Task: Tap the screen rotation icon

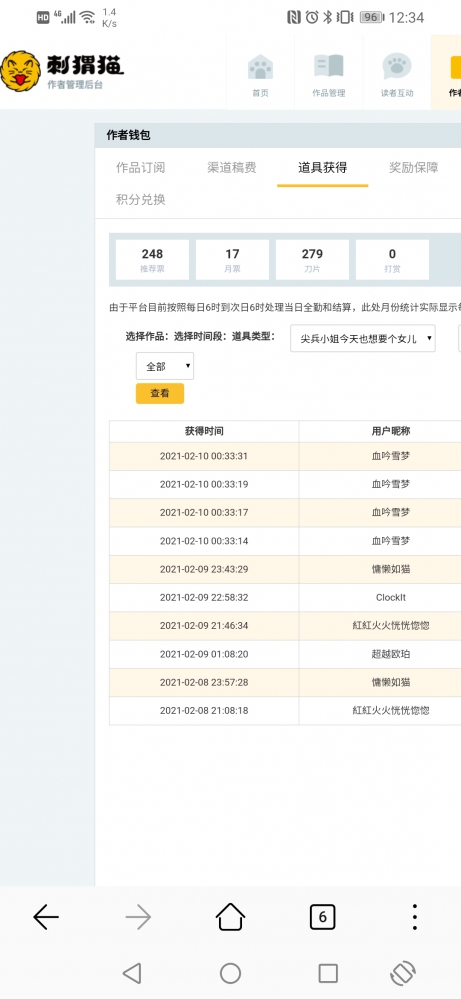Action: tap(402, 973)
